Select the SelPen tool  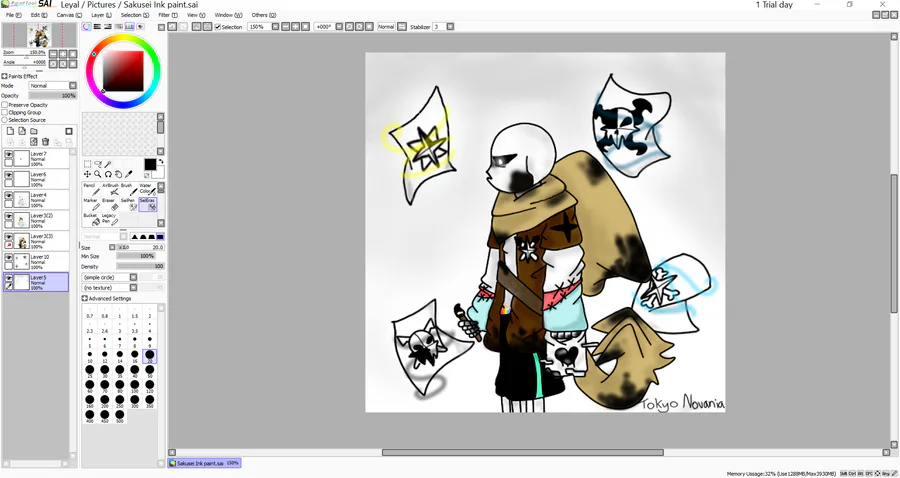coord(129,204)
